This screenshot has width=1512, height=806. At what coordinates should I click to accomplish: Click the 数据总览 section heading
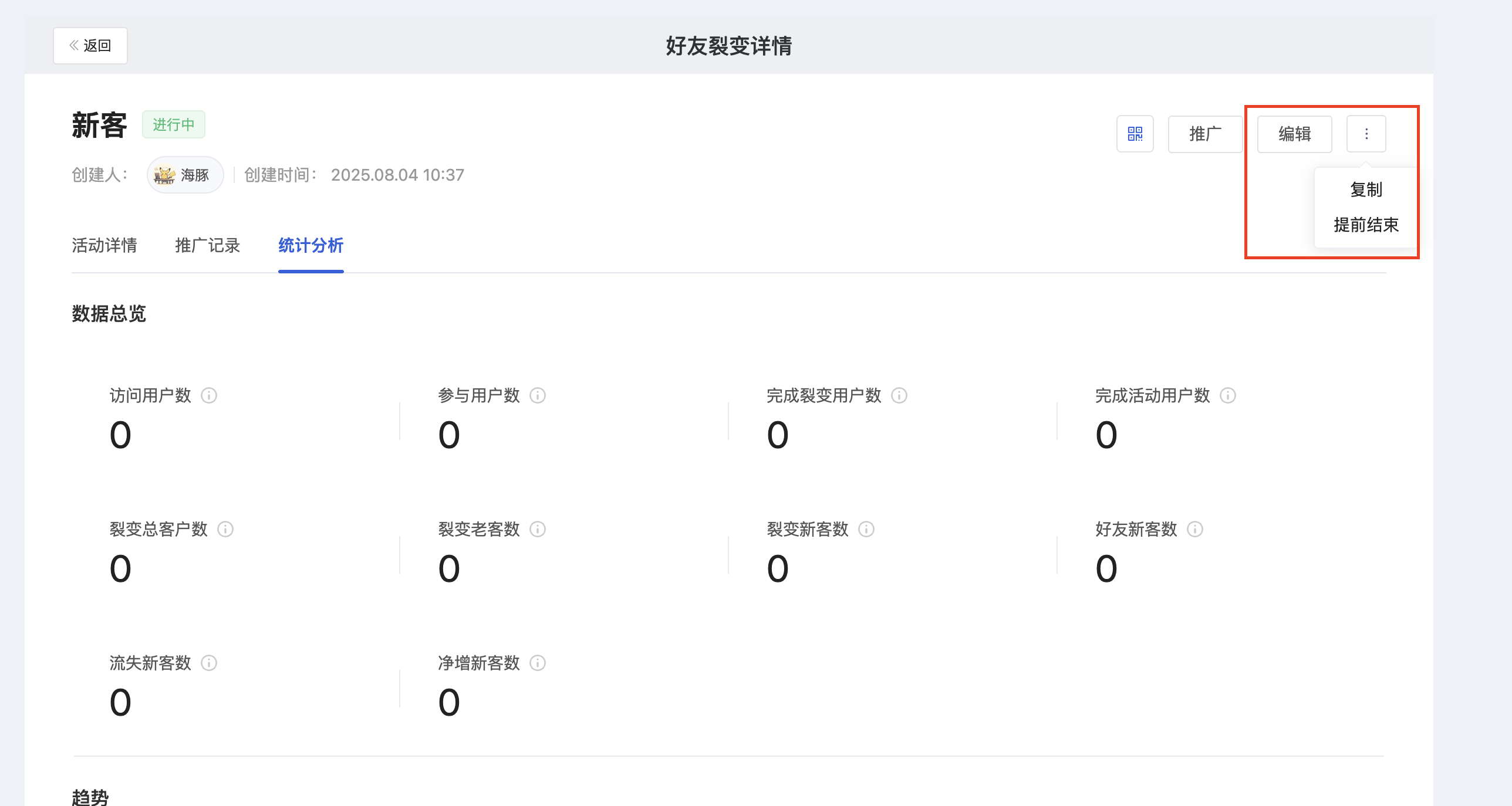point(109,313)
